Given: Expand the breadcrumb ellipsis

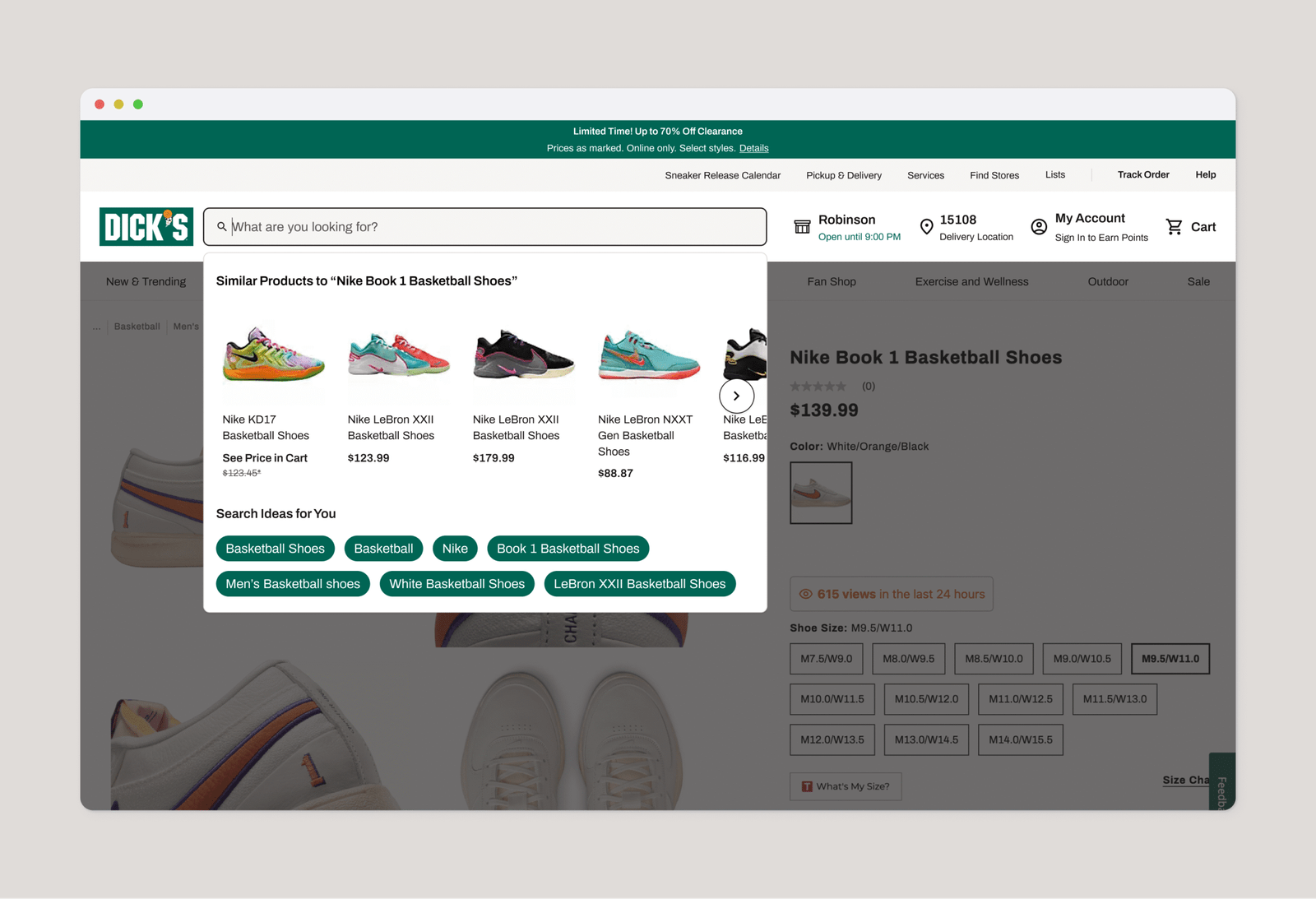Looking at the screenshot, I should coord(97,327).
